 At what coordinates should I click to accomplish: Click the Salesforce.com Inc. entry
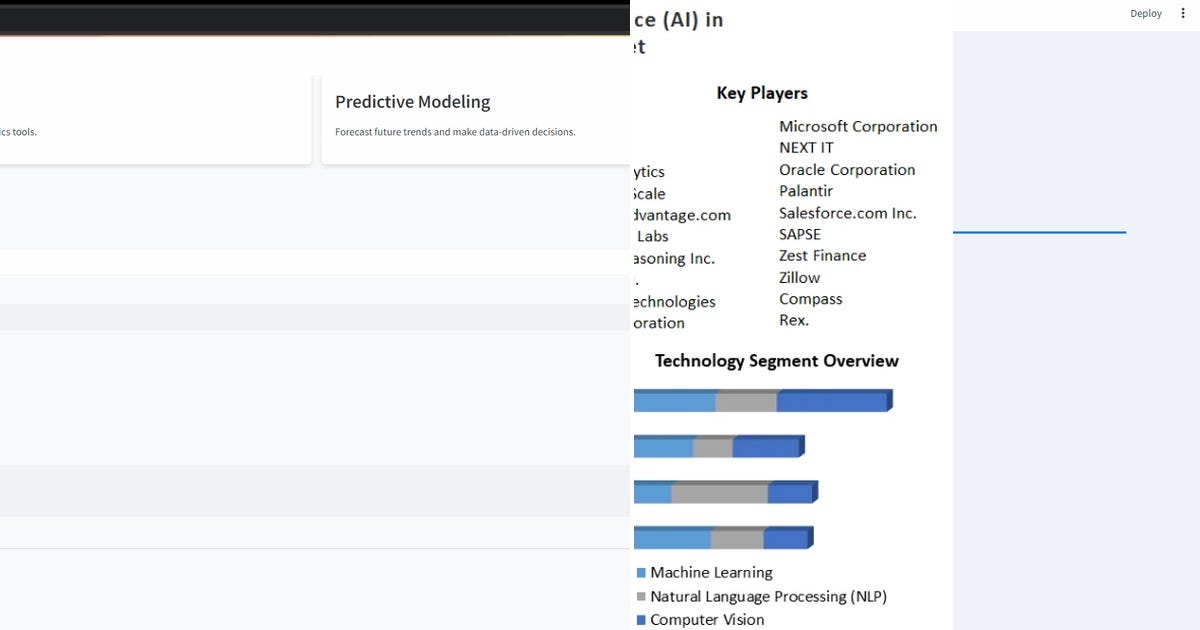(x=847, y=213)
